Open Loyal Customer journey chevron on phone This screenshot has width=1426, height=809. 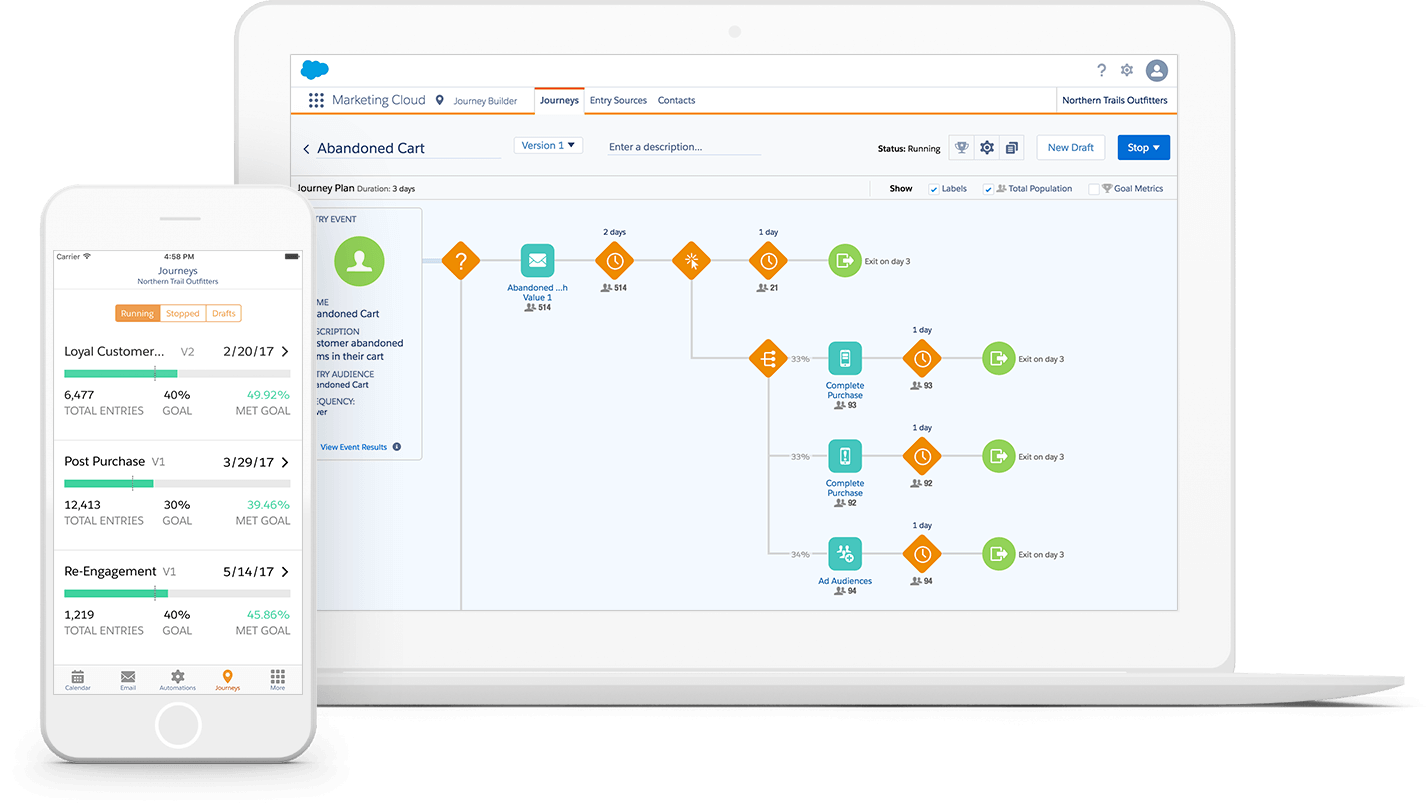click(x=285, y=352)
